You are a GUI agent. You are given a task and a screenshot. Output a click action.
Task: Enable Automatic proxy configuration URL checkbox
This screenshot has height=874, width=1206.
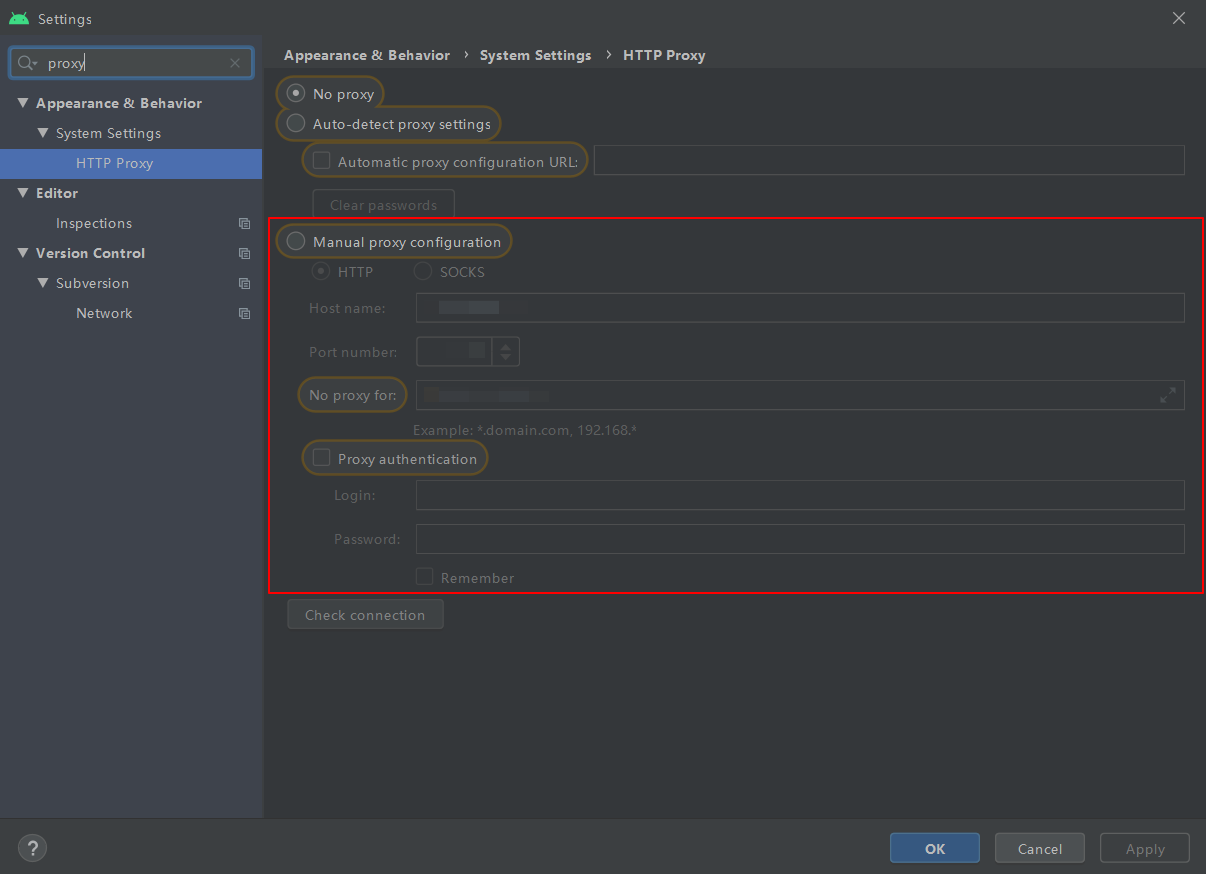point(321,160)
